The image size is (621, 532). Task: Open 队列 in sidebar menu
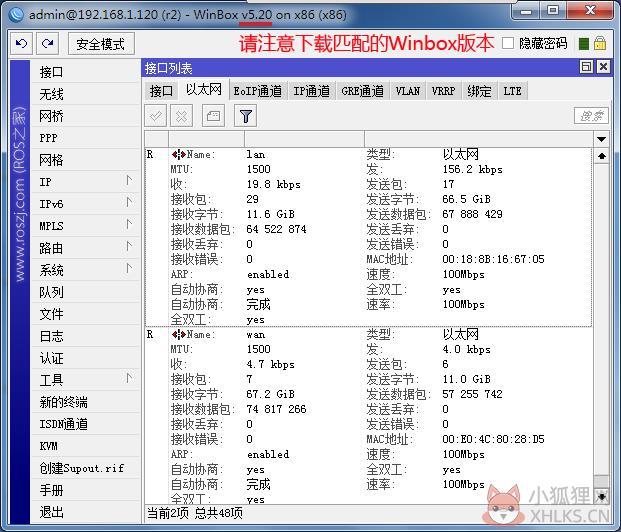click(85, 292)
